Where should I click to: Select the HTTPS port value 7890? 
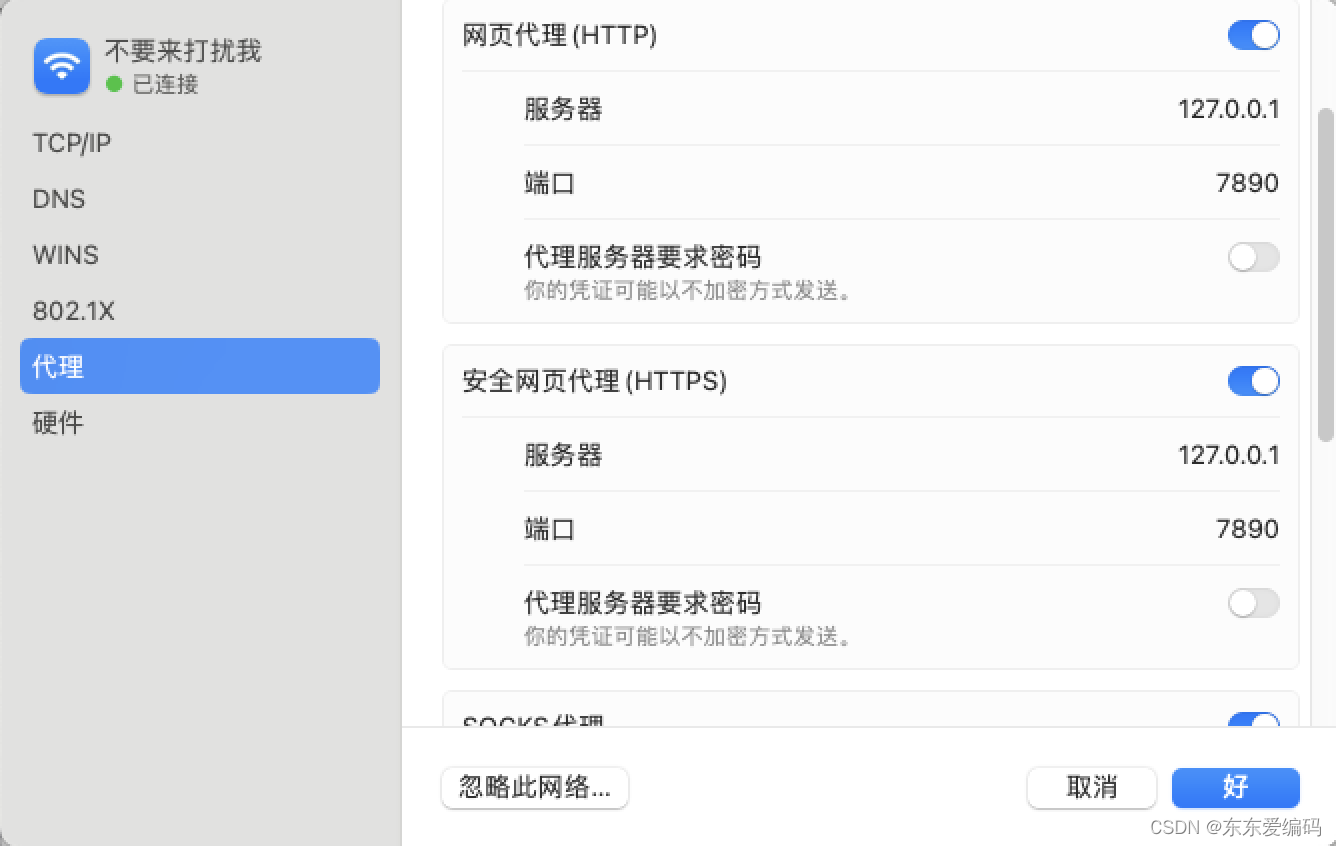(1246, 529)
